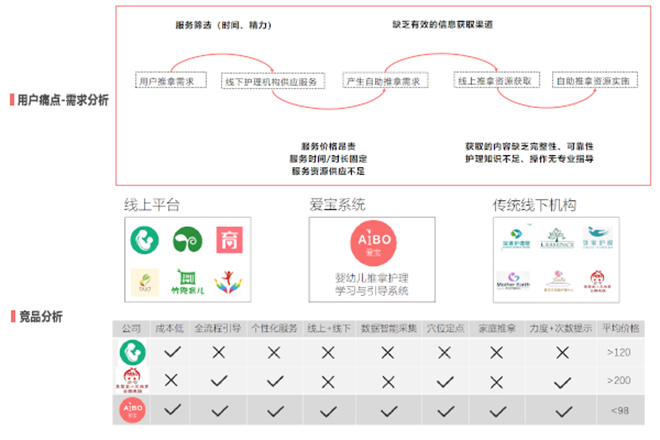The width and height of the screenshot is (660, 440).
Task: Click the 竞品分析 section heading
Action: (41, 317)
